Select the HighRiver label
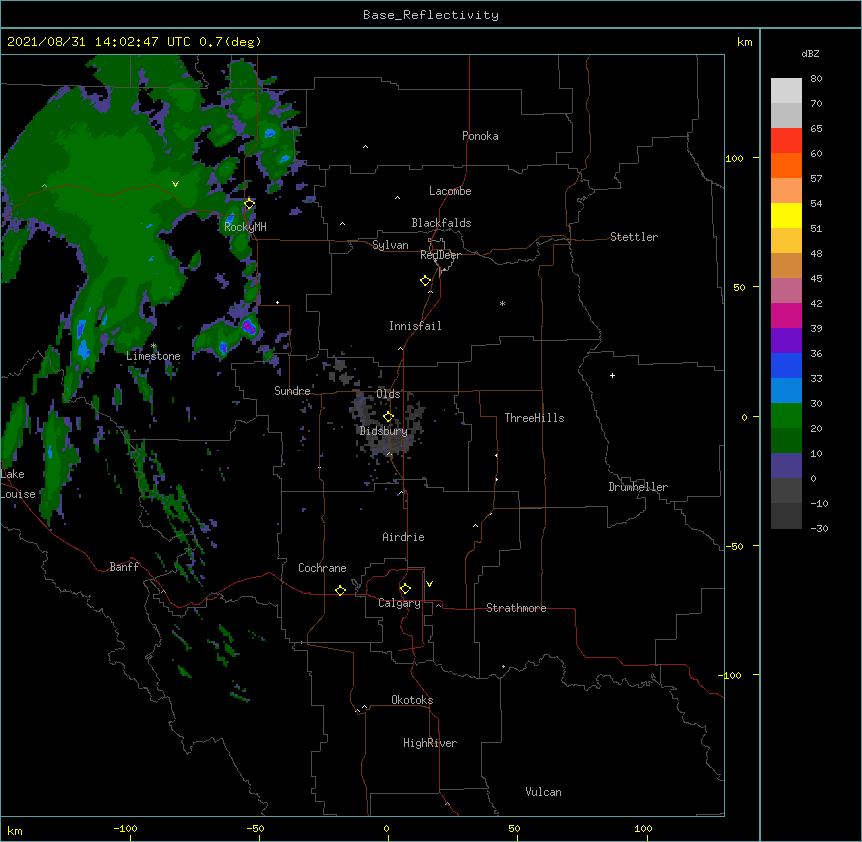Screen dimensions: 862x842 pos(430,743)
